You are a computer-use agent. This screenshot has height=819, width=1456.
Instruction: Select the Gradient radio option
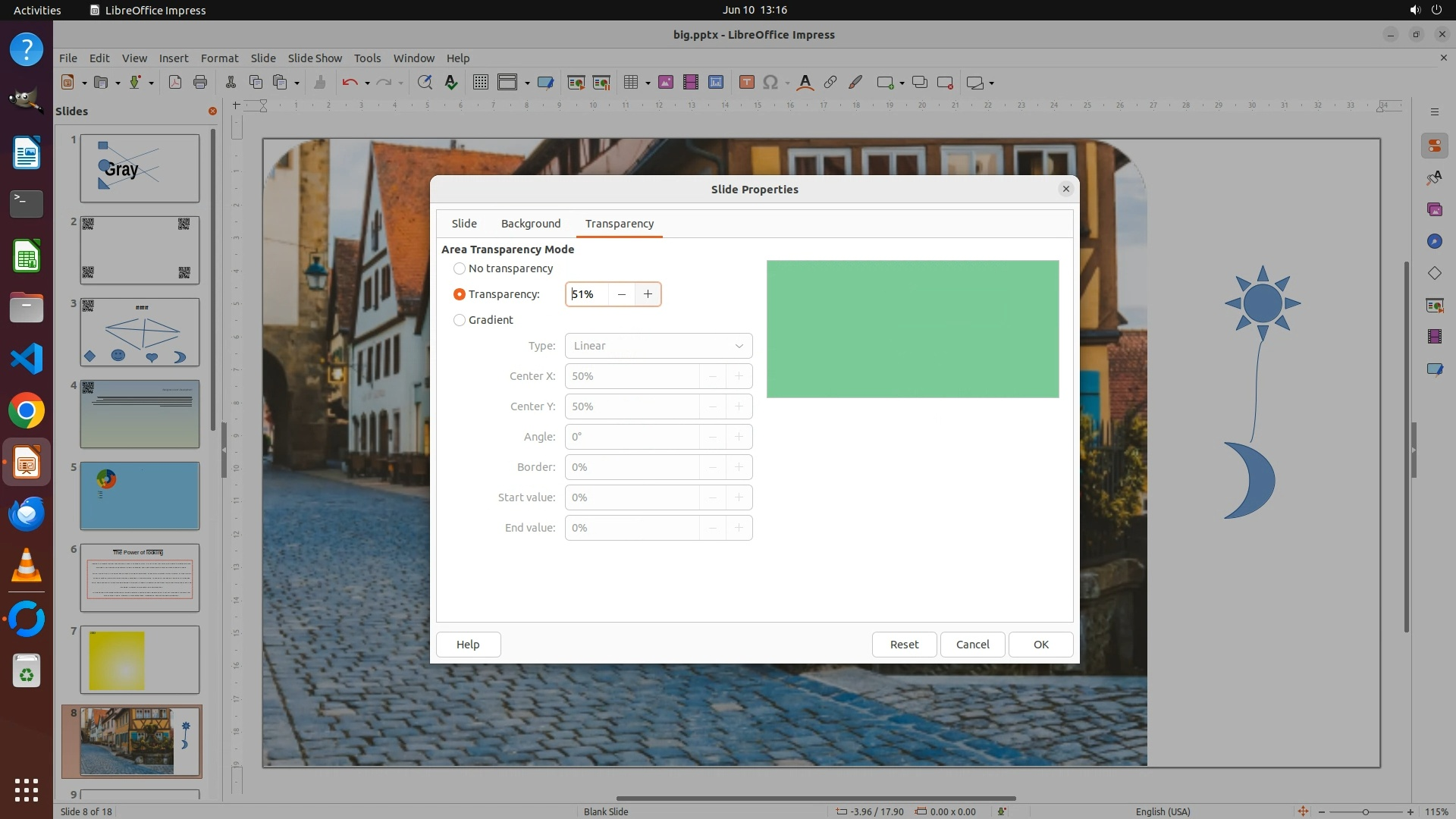tap(460, 320)
